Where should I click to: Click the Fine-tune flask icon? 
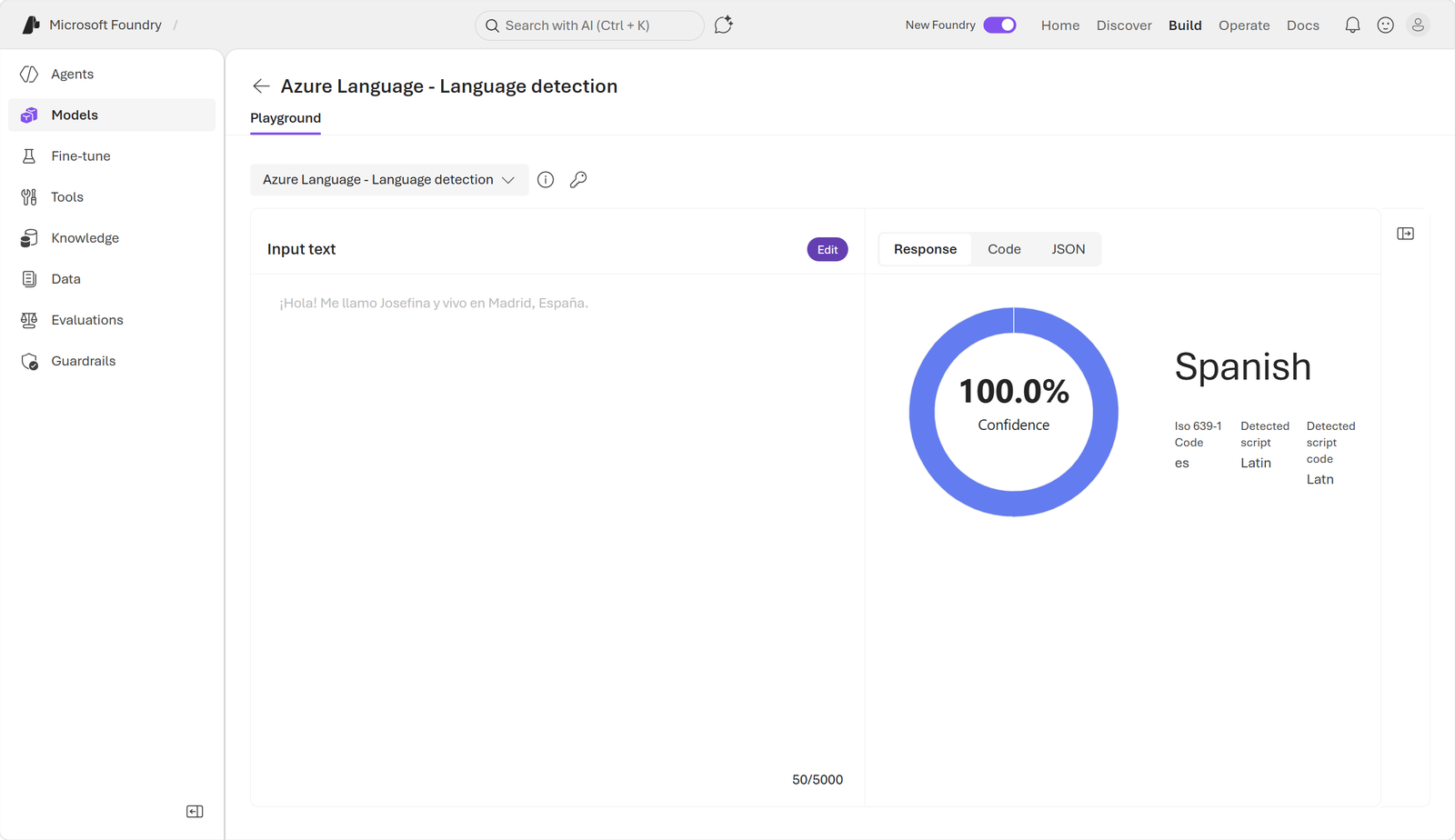coord(29,156)
